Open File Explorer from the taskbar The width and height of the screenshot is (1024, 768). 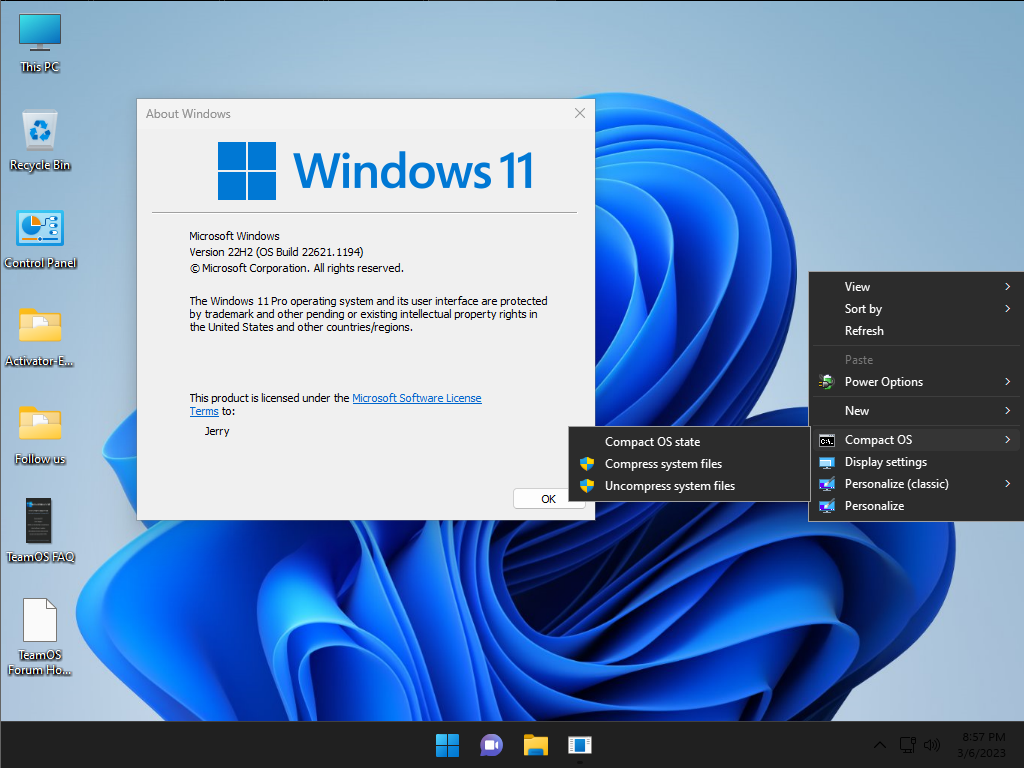(x=536, y=745)
